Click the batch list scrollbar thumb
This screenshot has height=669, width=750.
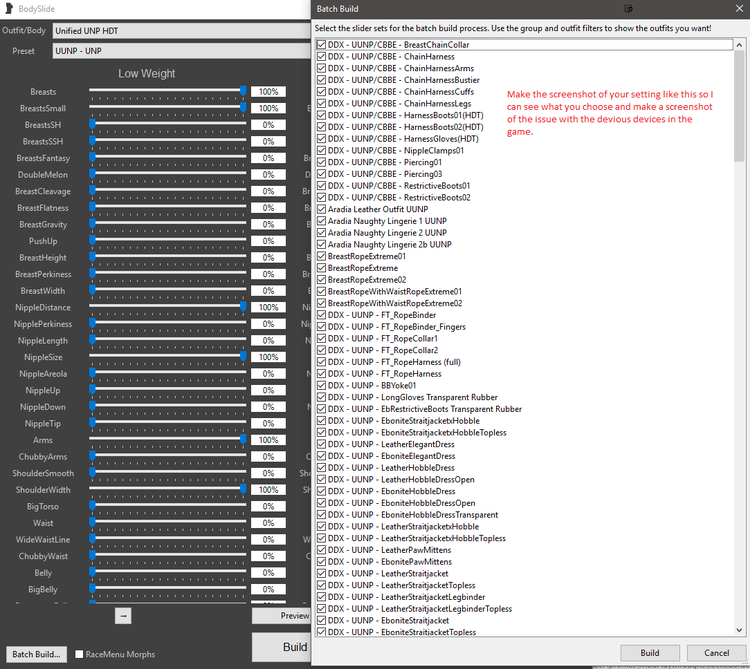(x=739, y=106)
